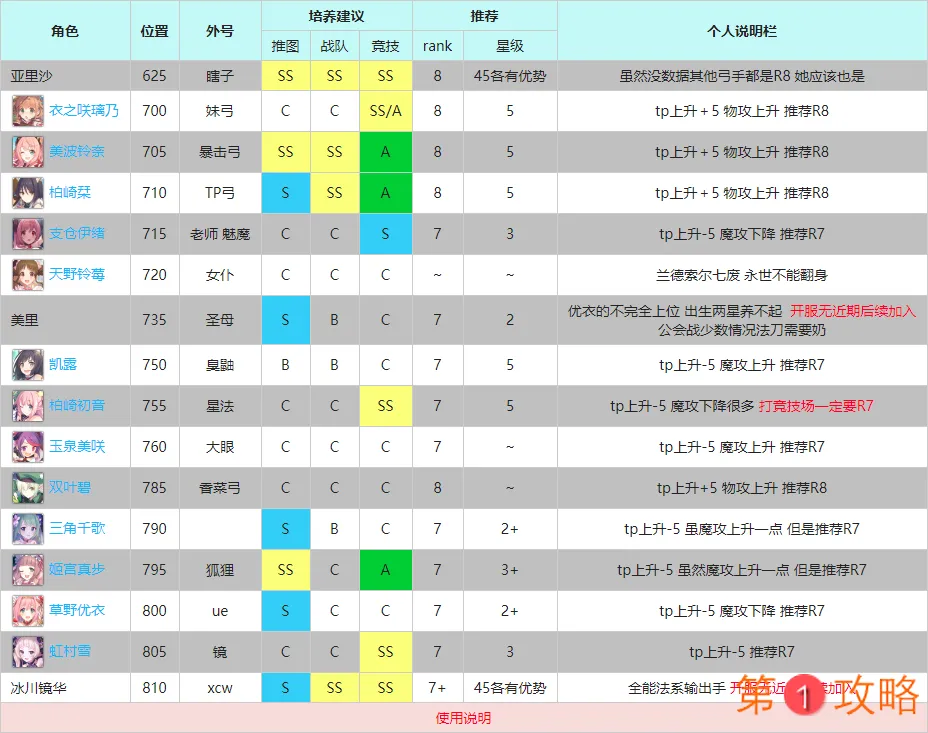The width and height of the screenshot is (928, 733).
Task: Click the 柏崎初音 character avatar
Action: (x=28, y=406)
